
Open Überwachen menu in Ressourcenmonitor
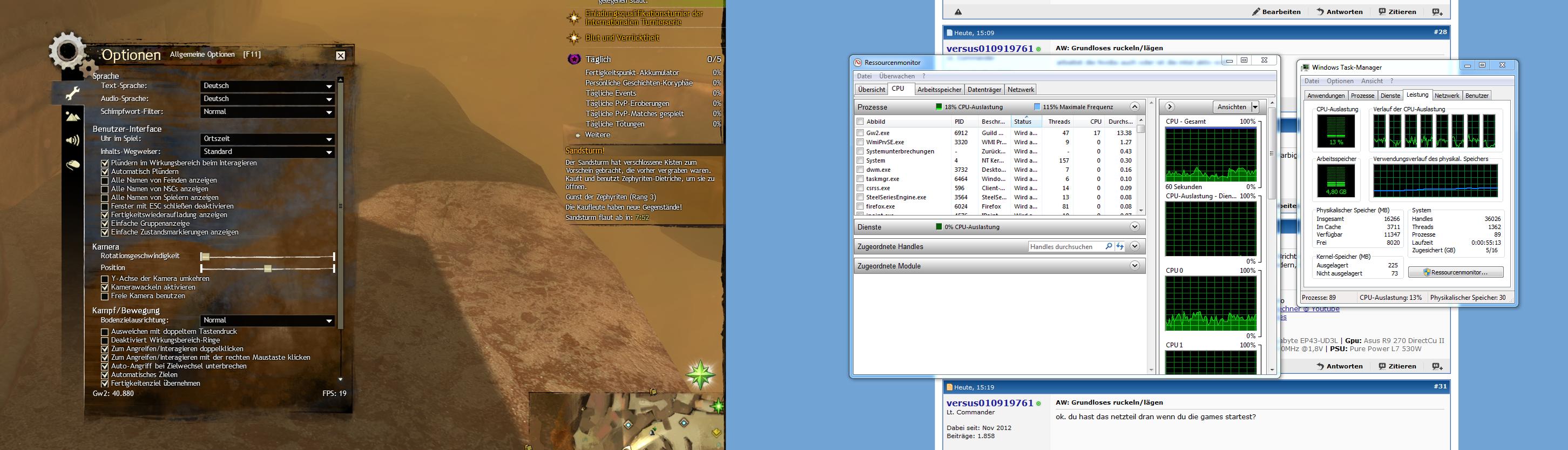(x=897, y=76)
